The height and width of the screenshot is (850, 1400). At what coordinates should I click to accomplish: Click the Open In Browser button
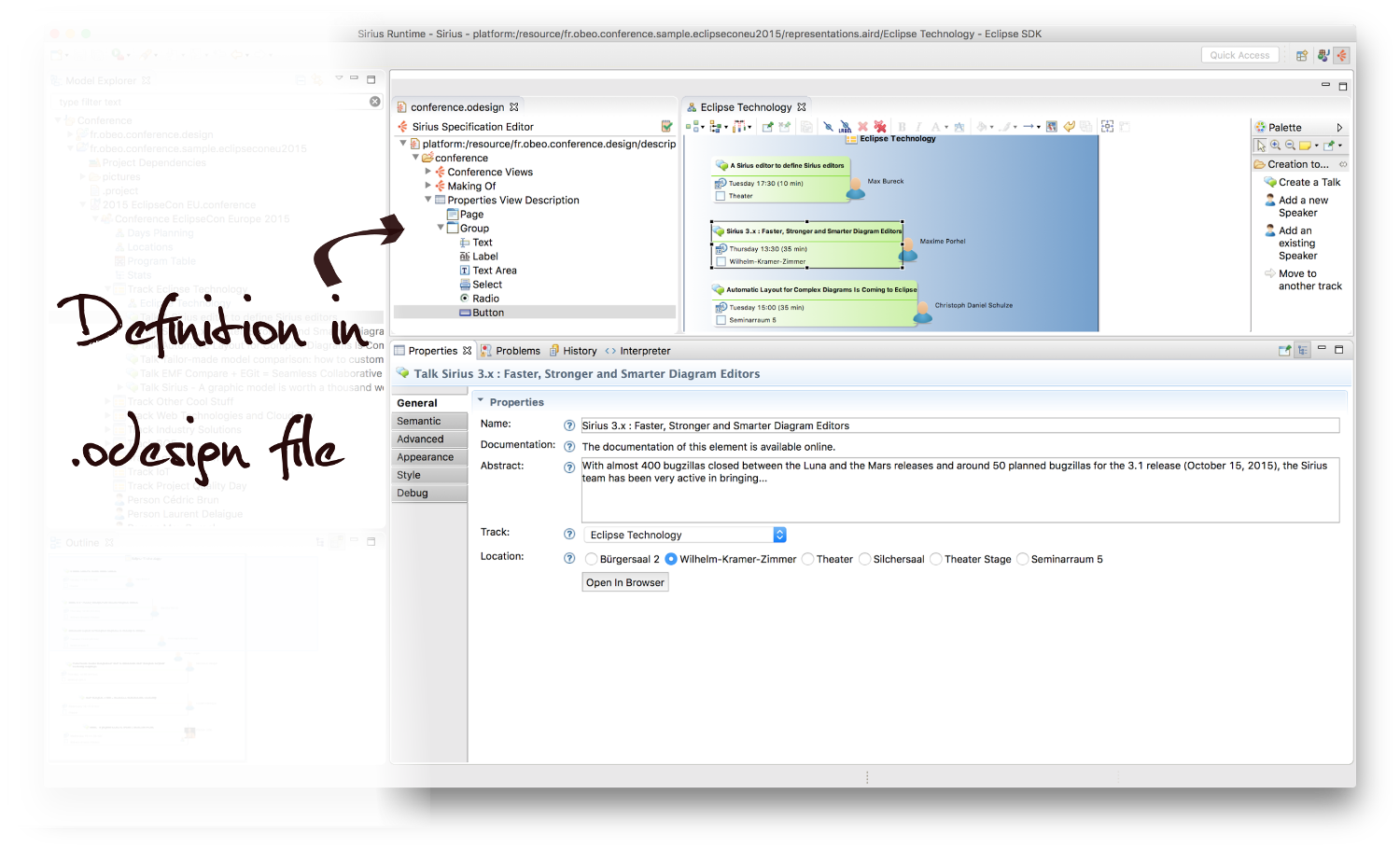click(x=625, y=582)
